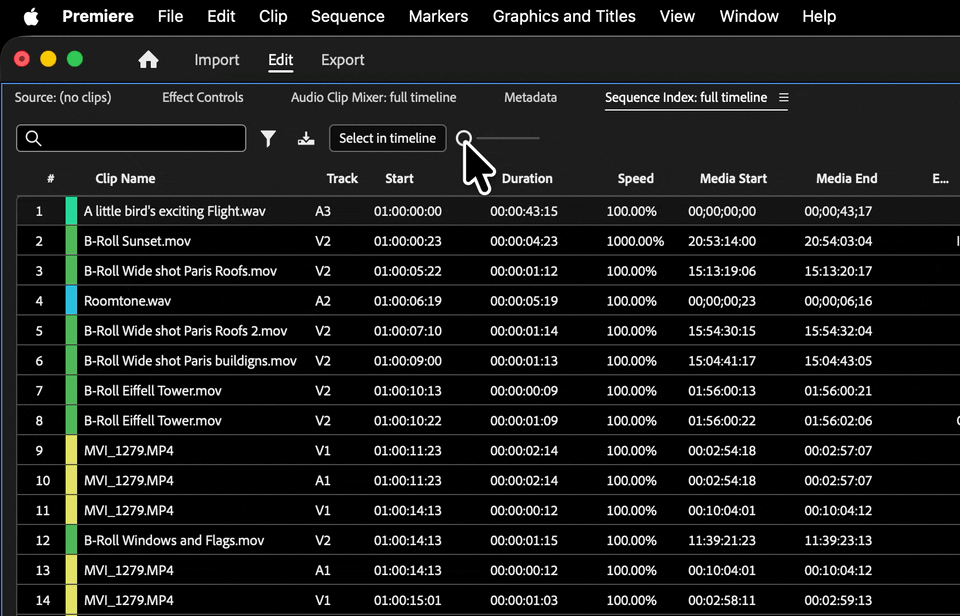The image size is (960, 616).
Task: Click start time 01:00:10:13
Action: pos(408,391)
